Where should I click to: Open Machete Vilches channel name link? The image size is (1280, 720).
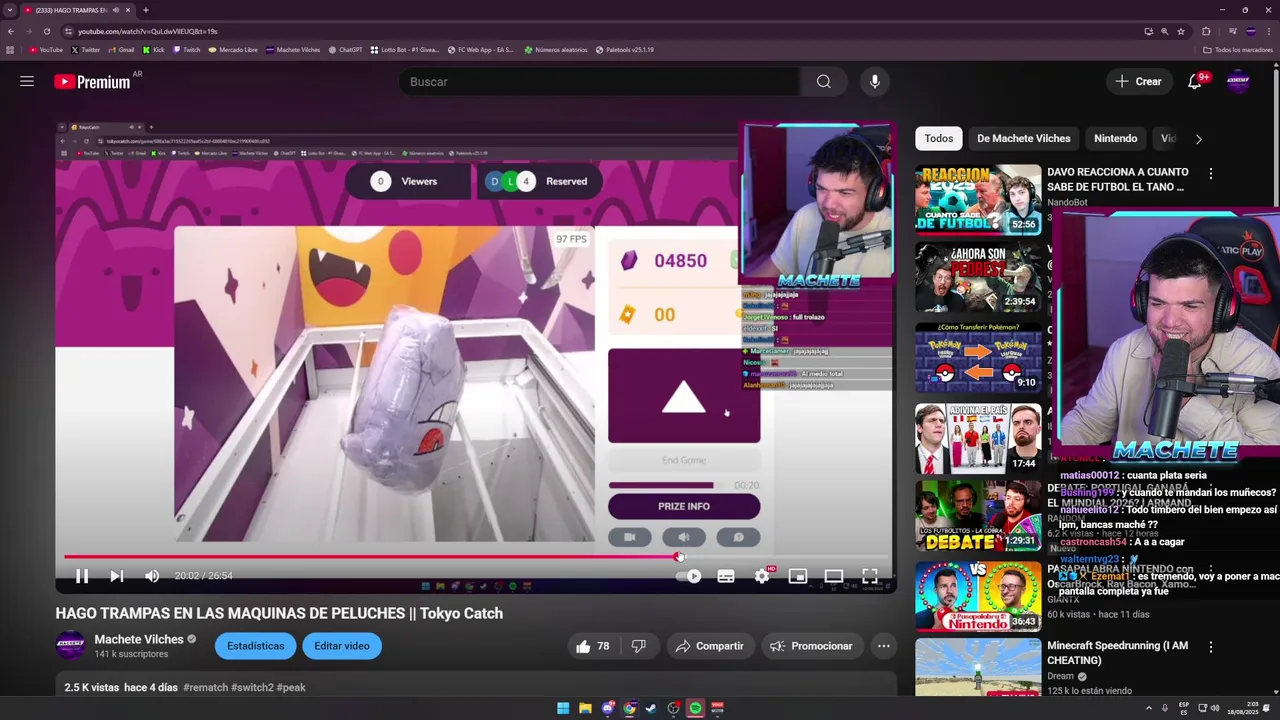coord(139,639)
